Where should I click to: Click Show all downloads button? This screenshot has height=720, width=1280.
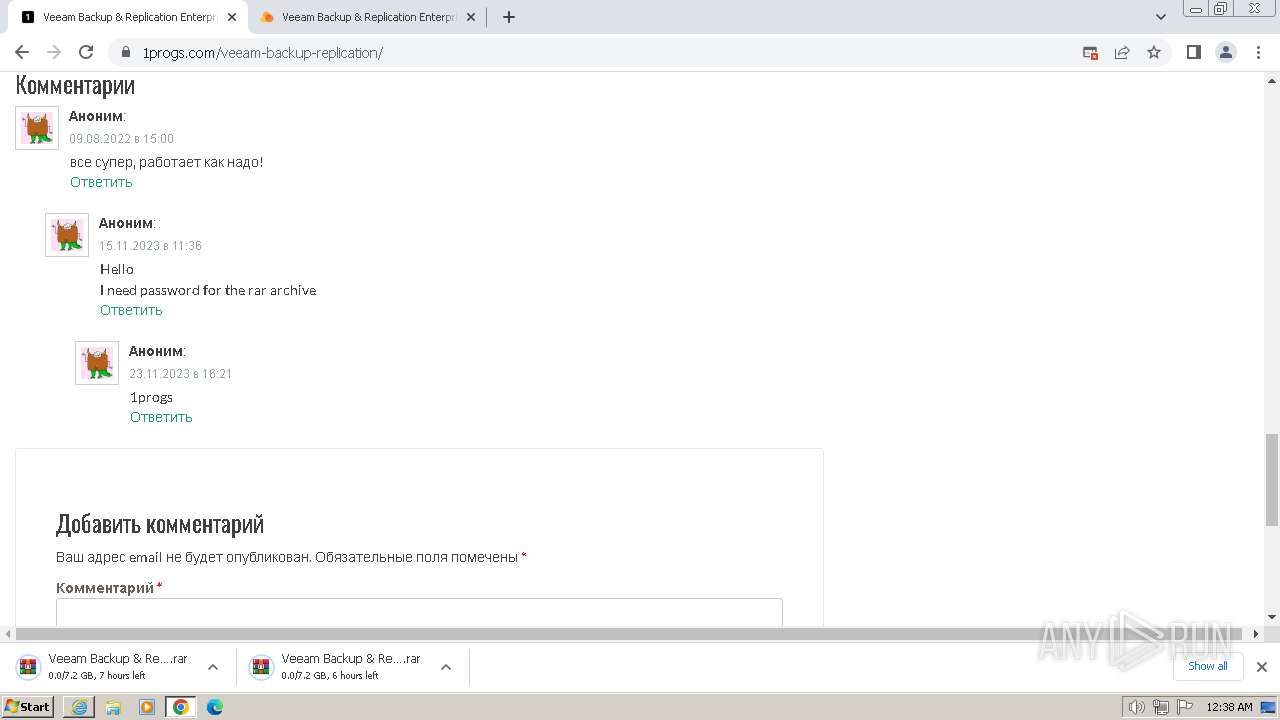coord(1208,666)
